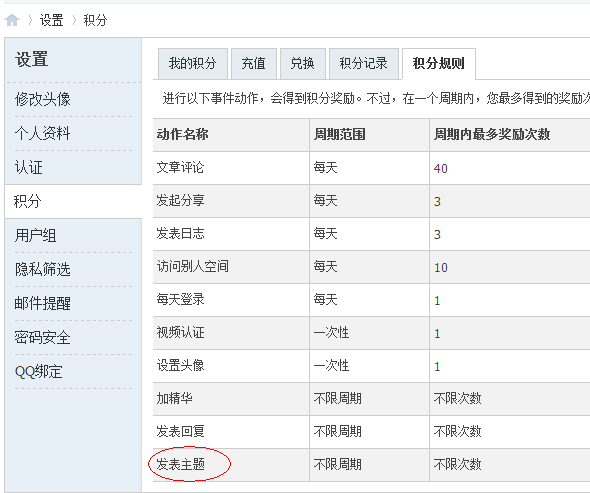
Task: Open QQ绑定 sidebar item
Action: click(x=39, y=372)
